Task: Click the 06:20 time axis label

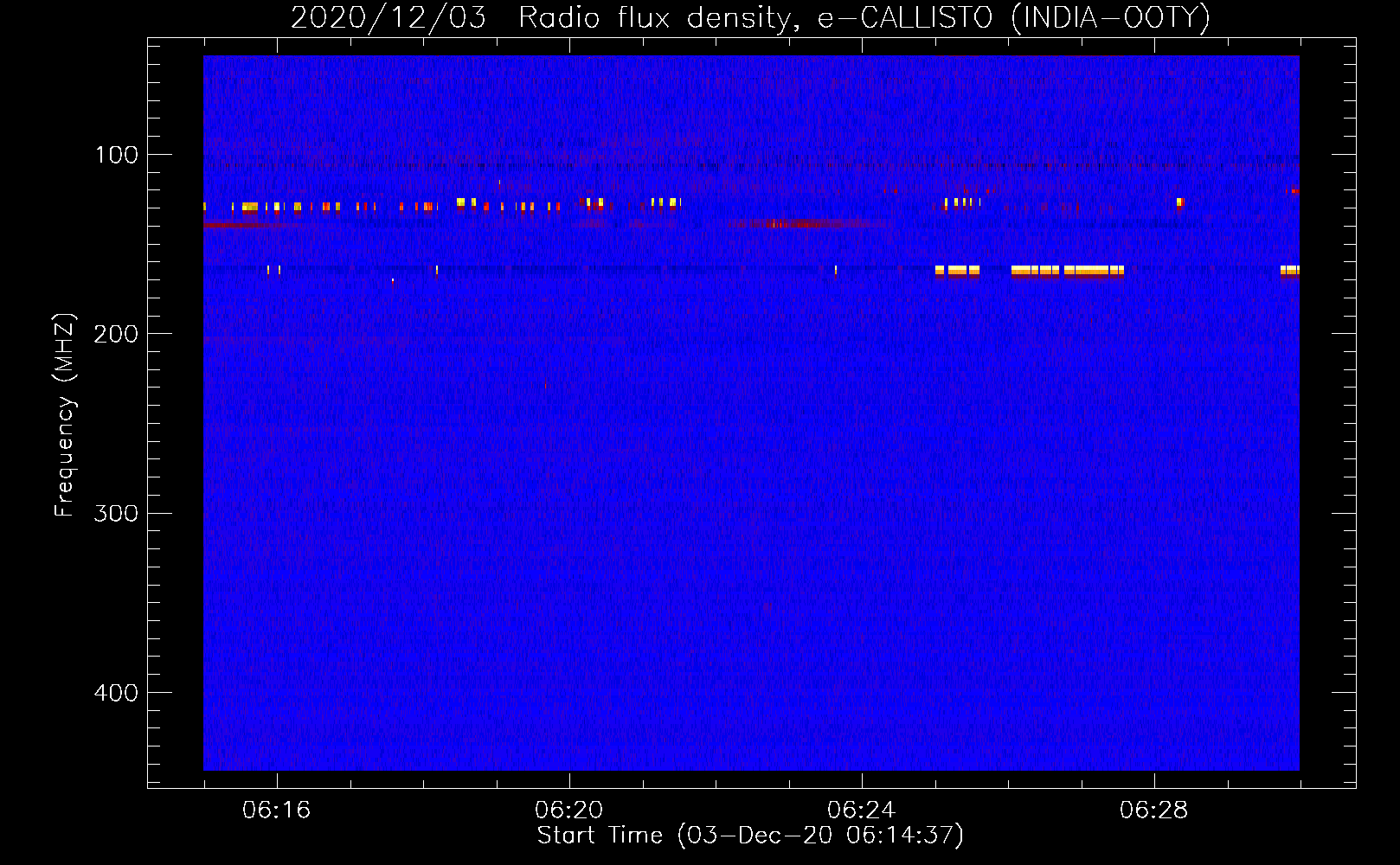Action: (568, 810)
